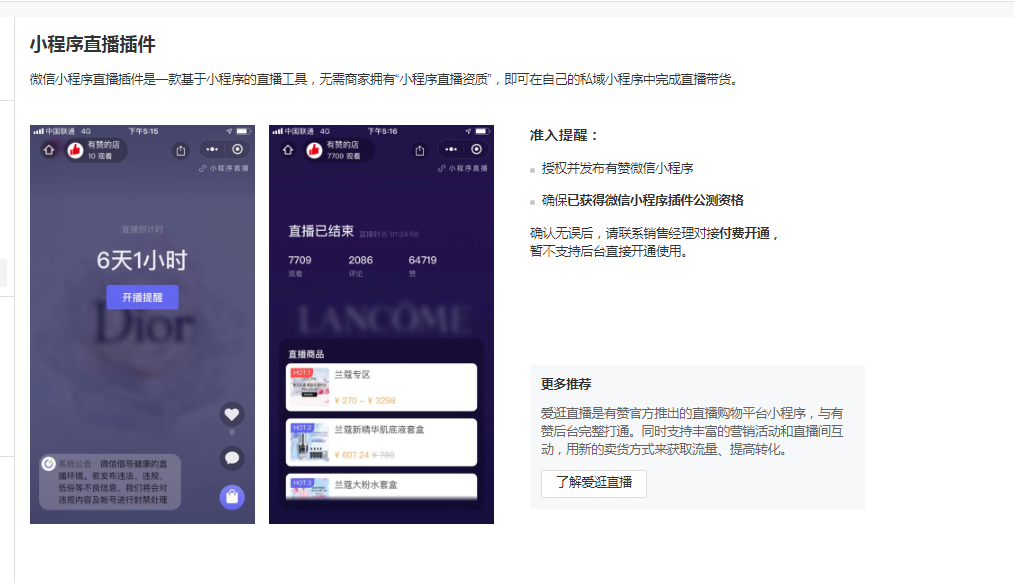1014x583 pixels.
Task: Click the home icon in first phone screenshot
Action: click(x=49, y=150)
